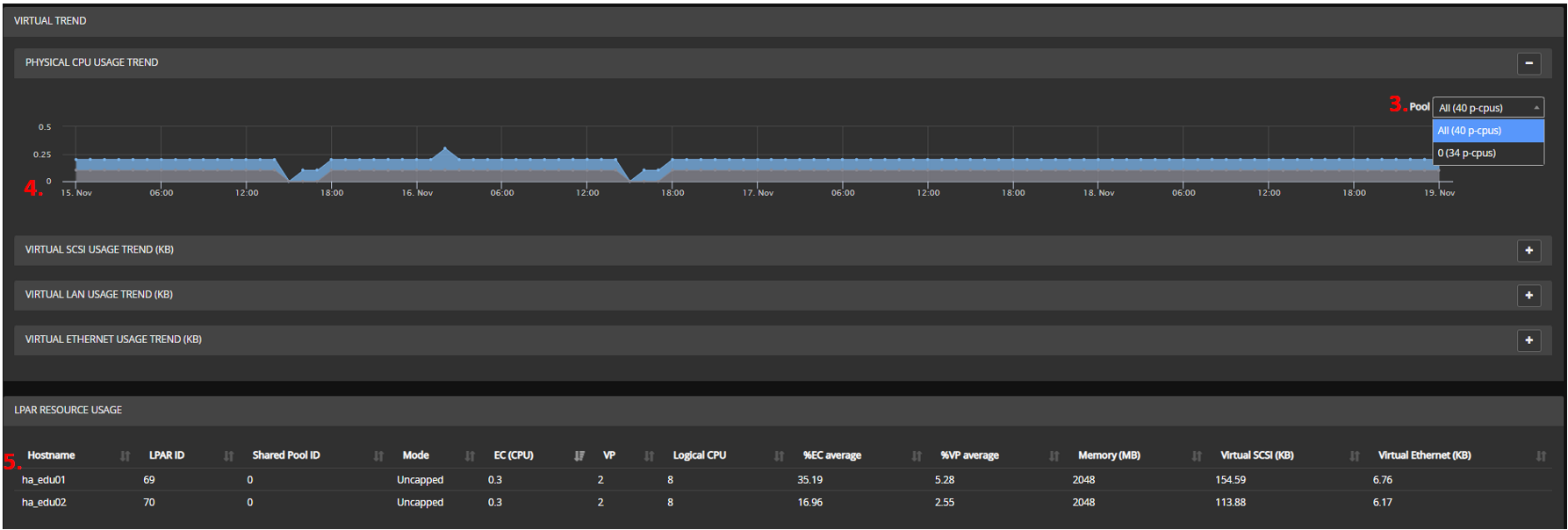1568x530 pixels.
Task: Expand the Virtual Ethernet Usage Trend panel
Action: [x=1528, y=340]
